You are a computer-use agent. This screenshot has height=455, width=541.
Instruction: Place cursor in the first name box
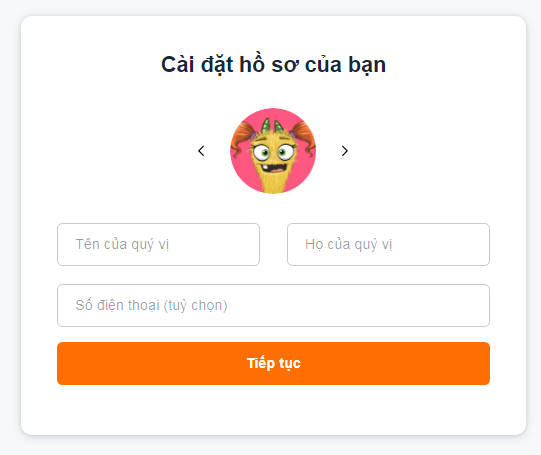(158, 244)
